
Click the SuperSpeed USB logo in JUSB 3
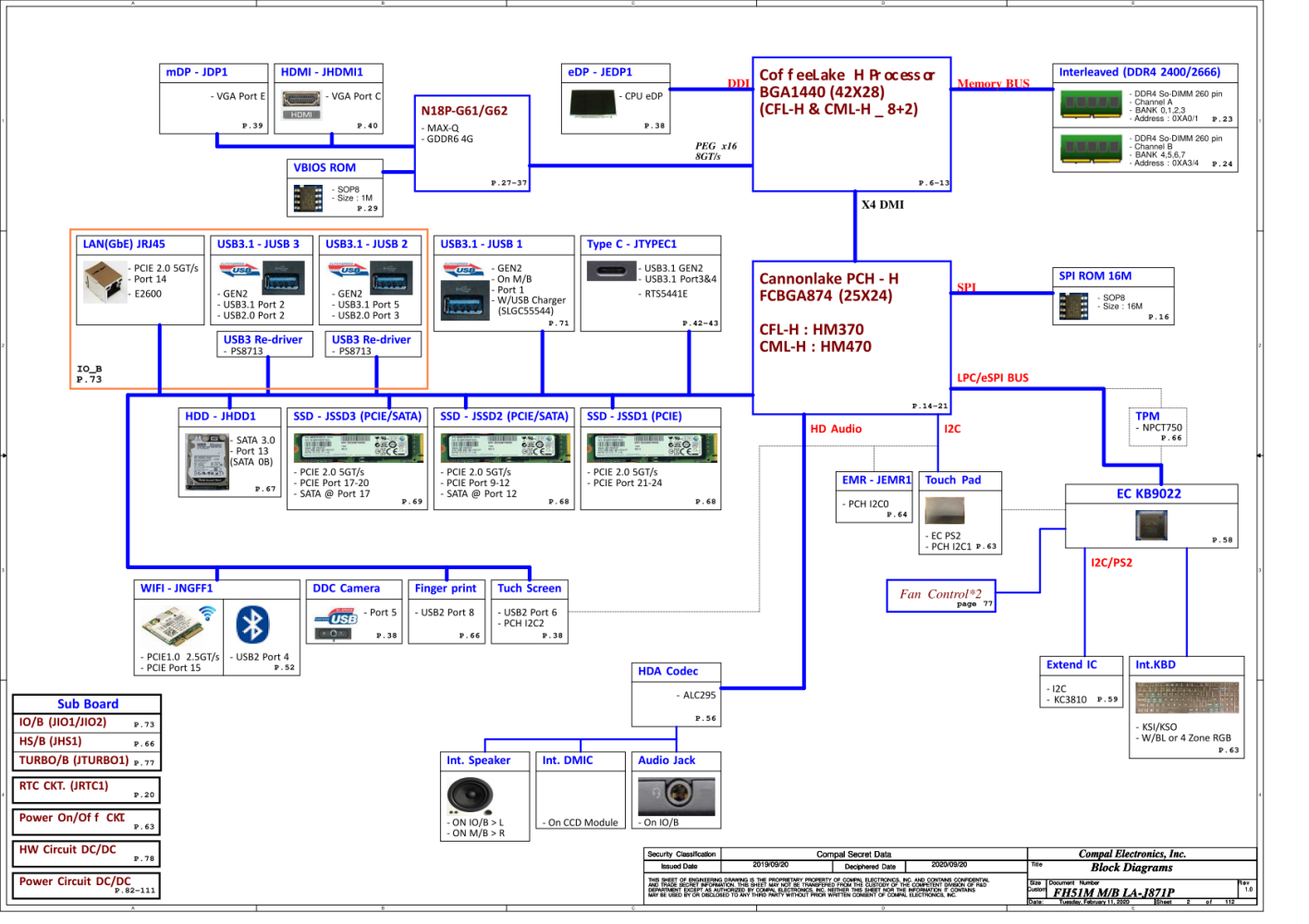point(239,270)
